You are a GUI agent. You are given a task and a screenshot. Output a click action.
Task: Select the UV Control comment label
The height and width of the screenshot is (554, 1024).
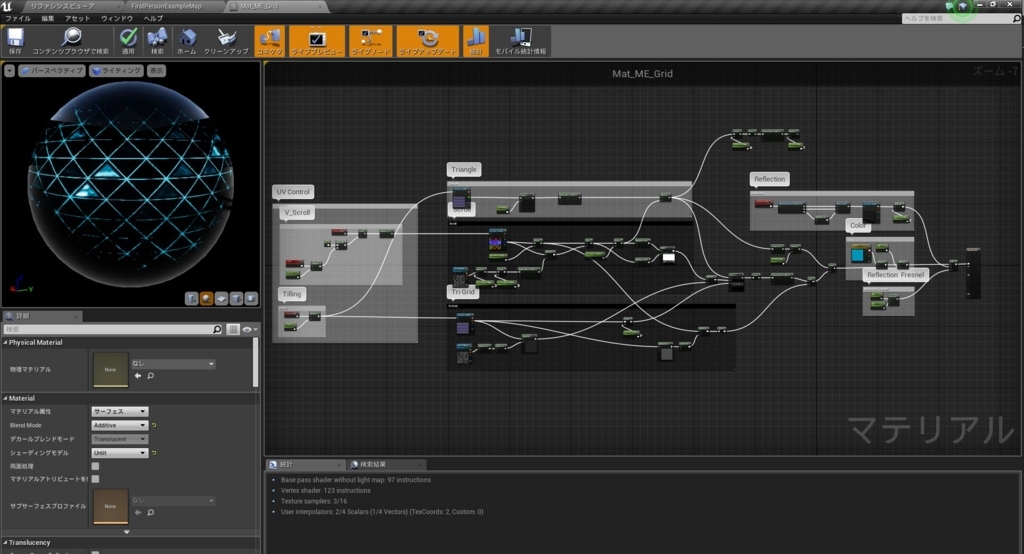293,191
